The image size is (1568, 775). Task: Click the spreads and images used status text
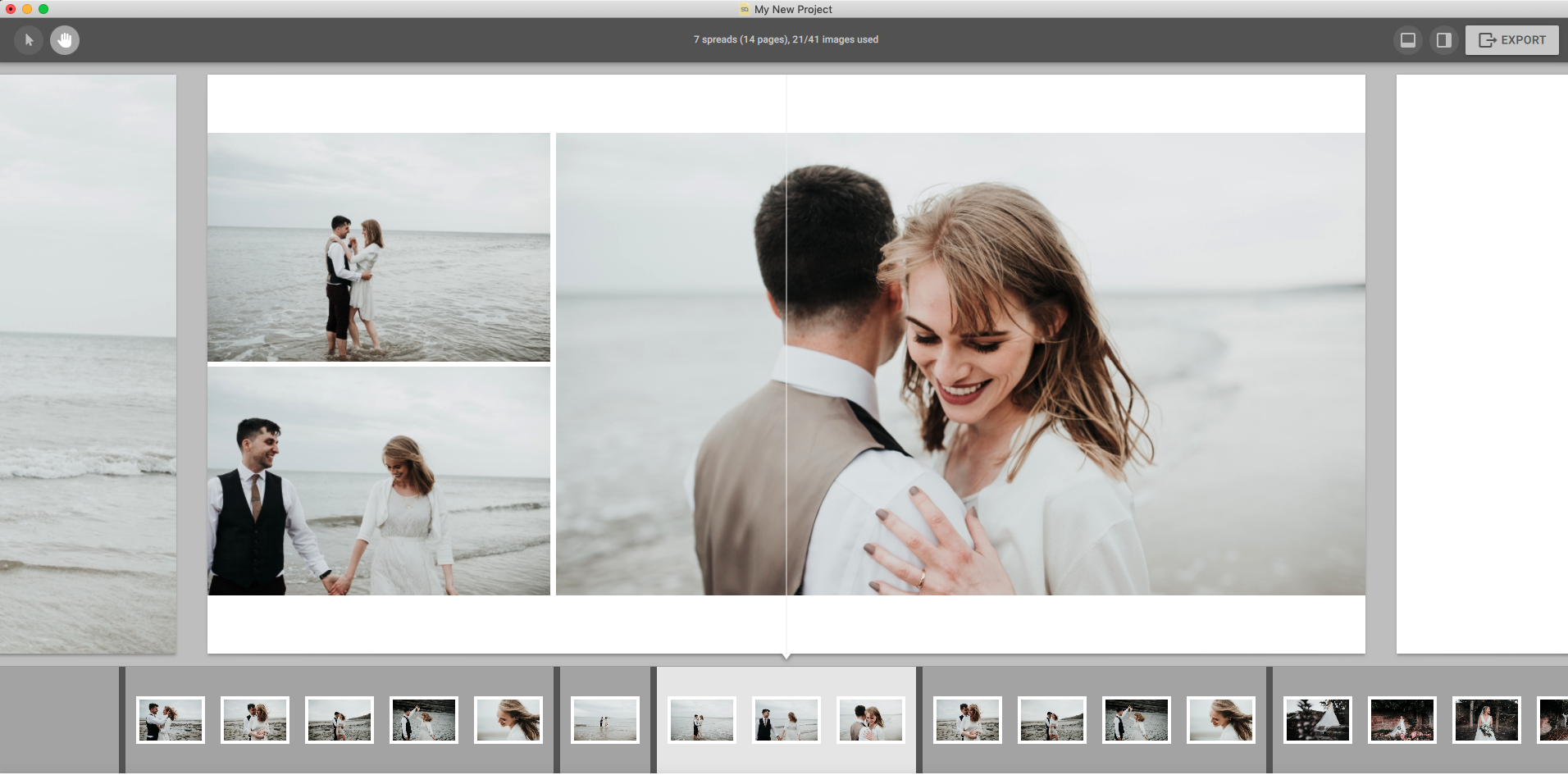[786, 39]
